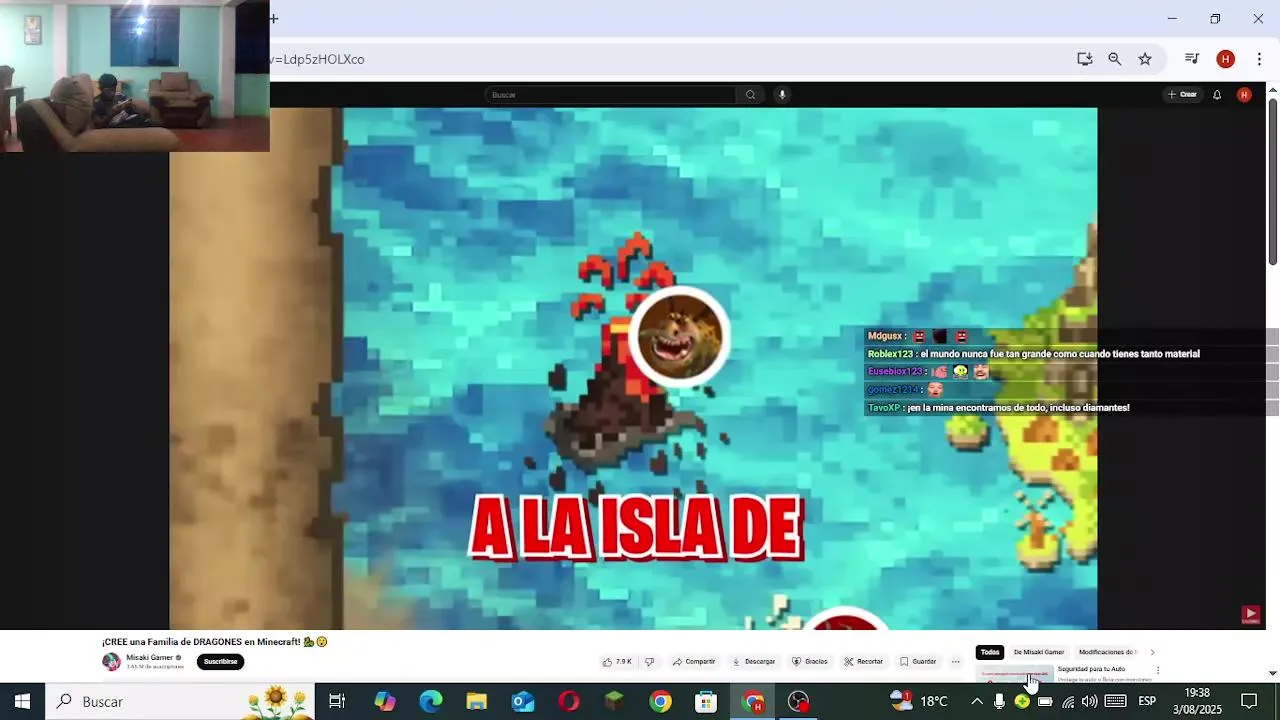
Task: Open Chrome media controls icon
Action: [x=1191, y=59]
